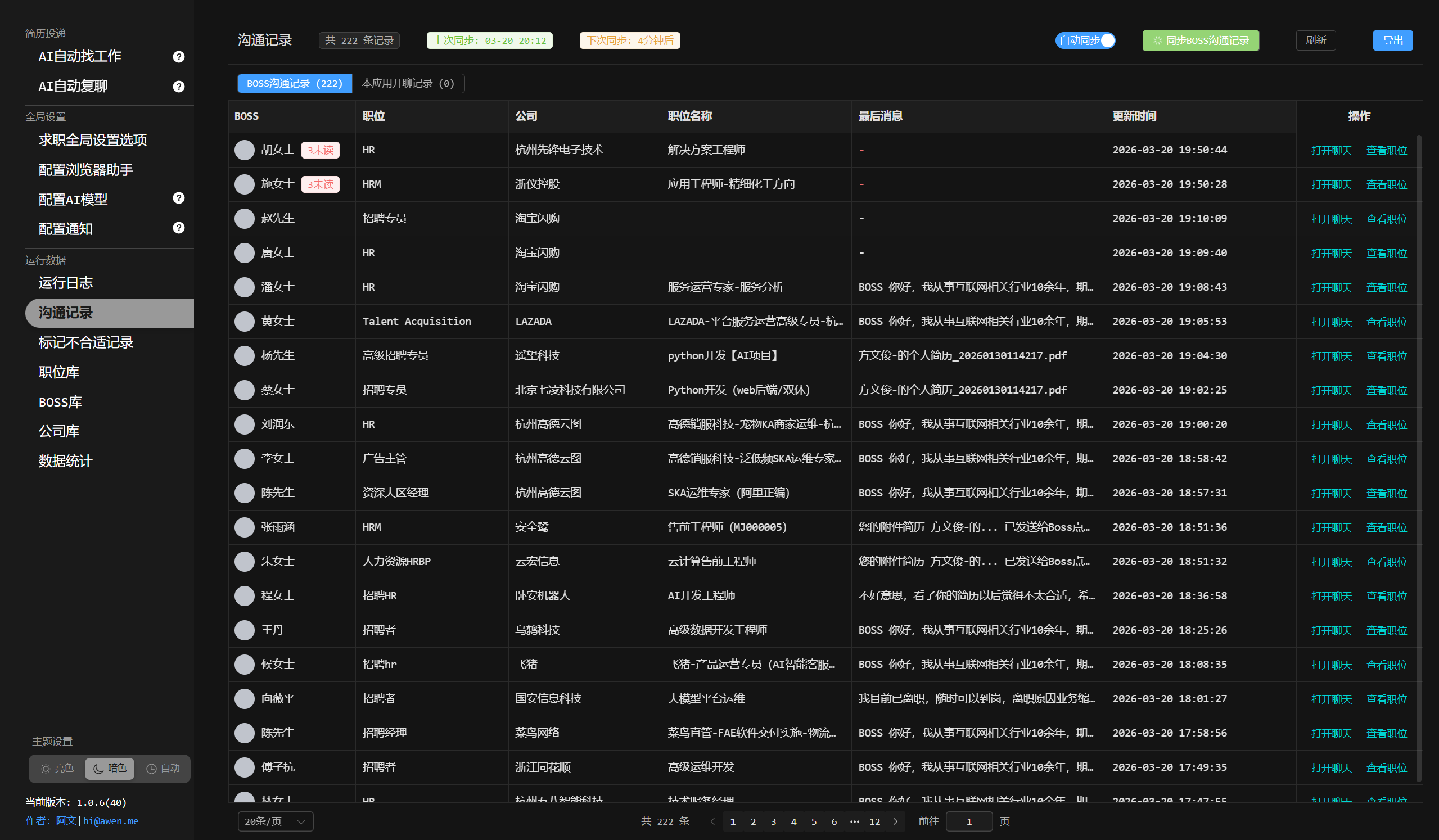This screenshot has width=1439, height=840.
Task: Jump to page 3 in pagination
Action: coord(773,821)
